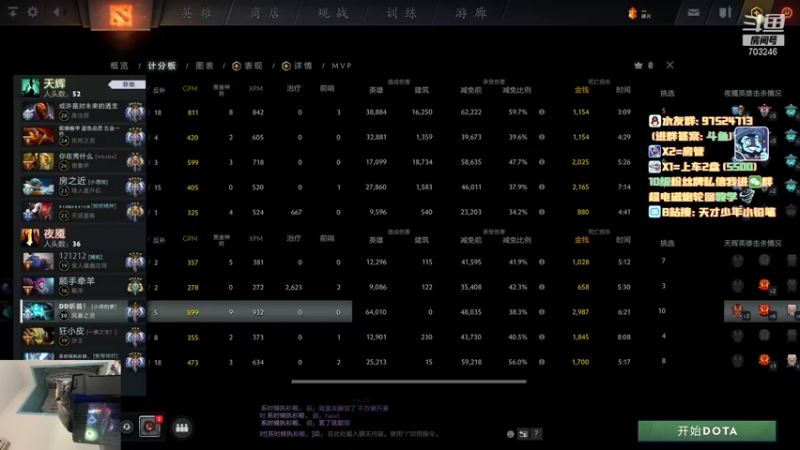
Task: Click rank medal of player 顺手牵羊
Action: click(x=135, y=287)
